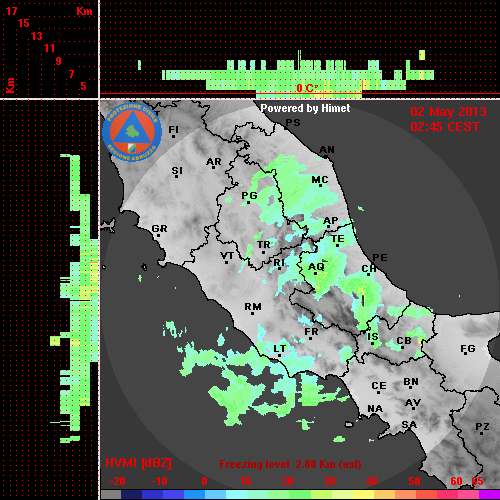Click the HVMI [dBZ] legend title
Viewport: 500px width, 500px height.
[138, 463]
